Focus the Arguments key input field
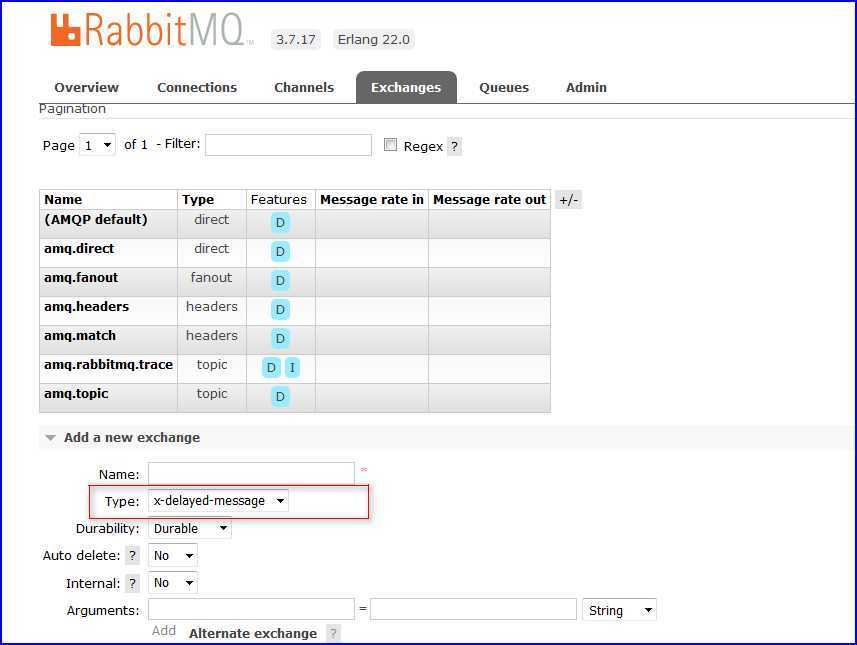 251,609
